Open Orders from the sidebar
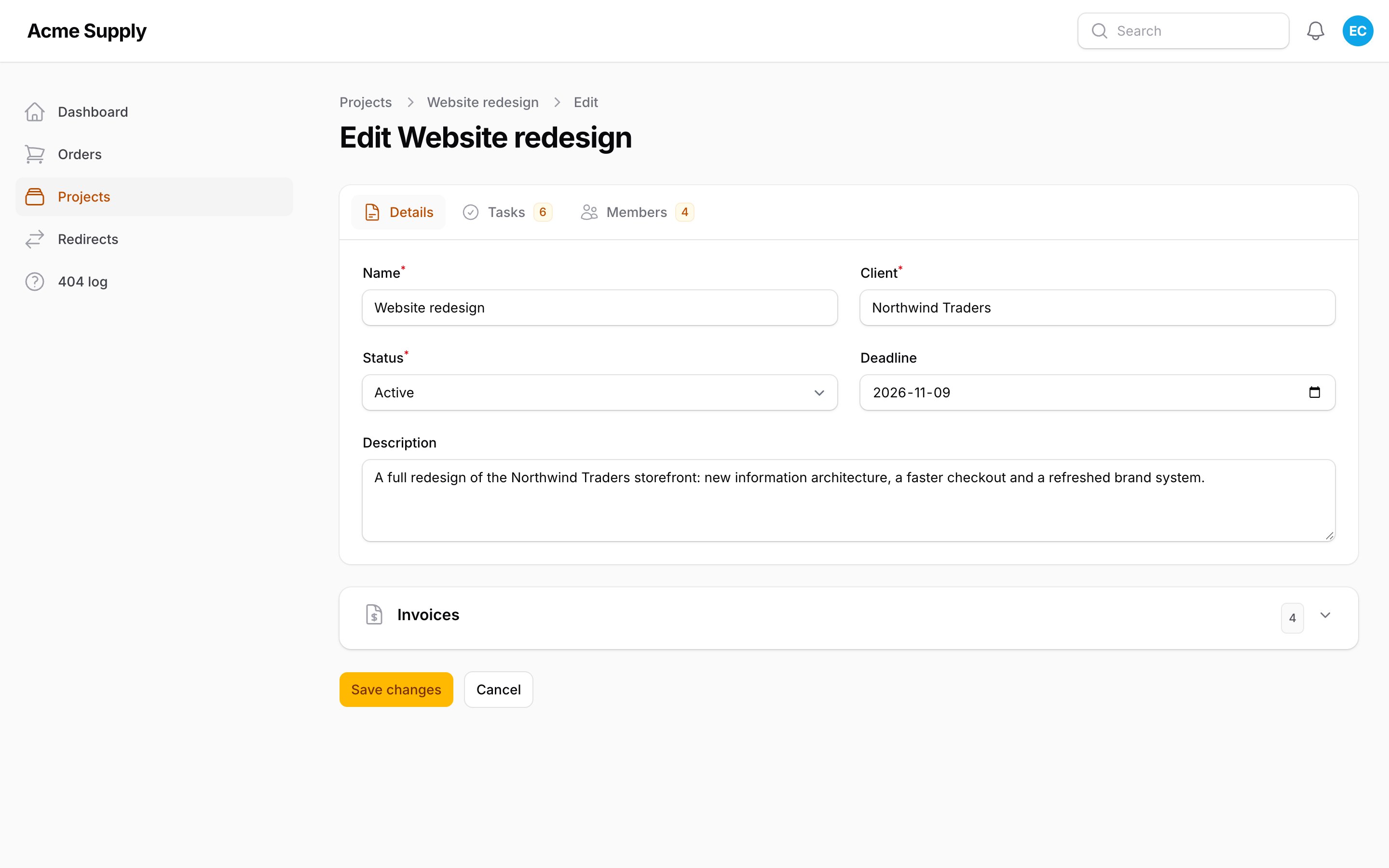1389x868 pixels. point(154,154)
